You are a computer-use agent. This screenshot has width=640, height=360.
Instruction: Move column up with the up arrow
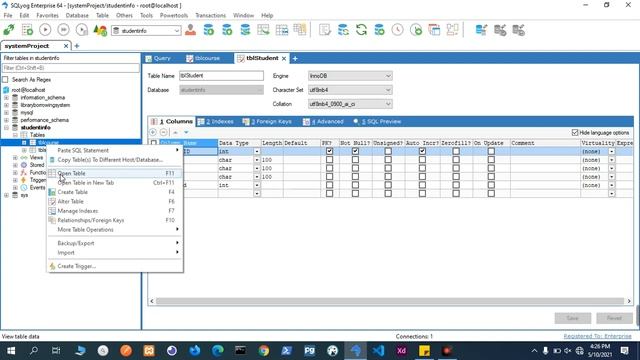(176, 132)
